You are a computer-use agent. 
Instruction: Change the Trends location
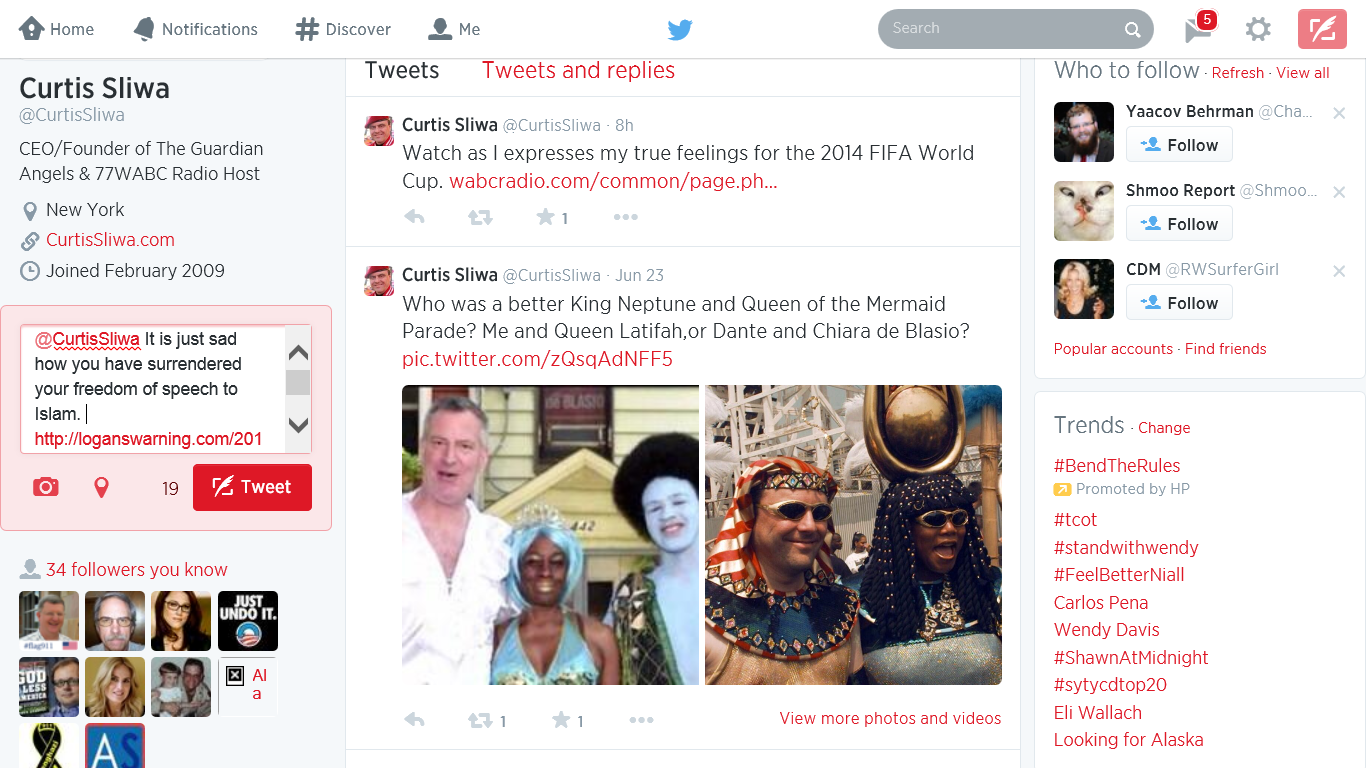tap(1164, 428)
